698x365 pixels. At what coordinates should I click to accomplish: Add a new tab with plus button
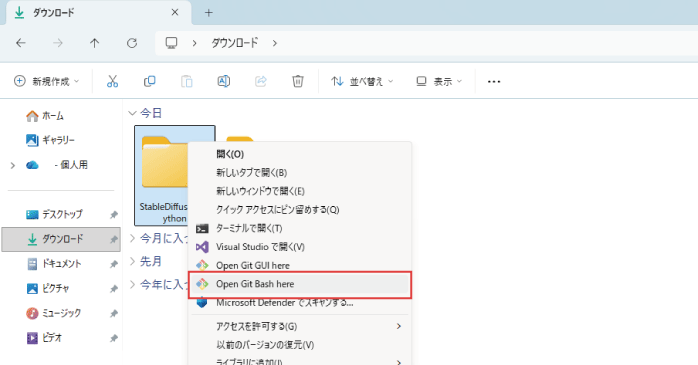click(208, 12)
